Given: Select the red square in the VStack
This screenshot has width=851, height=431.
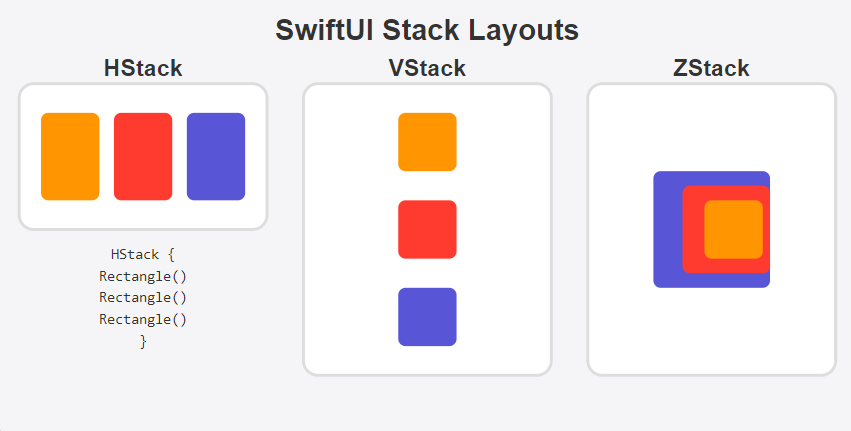Looking at the screenshot, I should [427, 229].
